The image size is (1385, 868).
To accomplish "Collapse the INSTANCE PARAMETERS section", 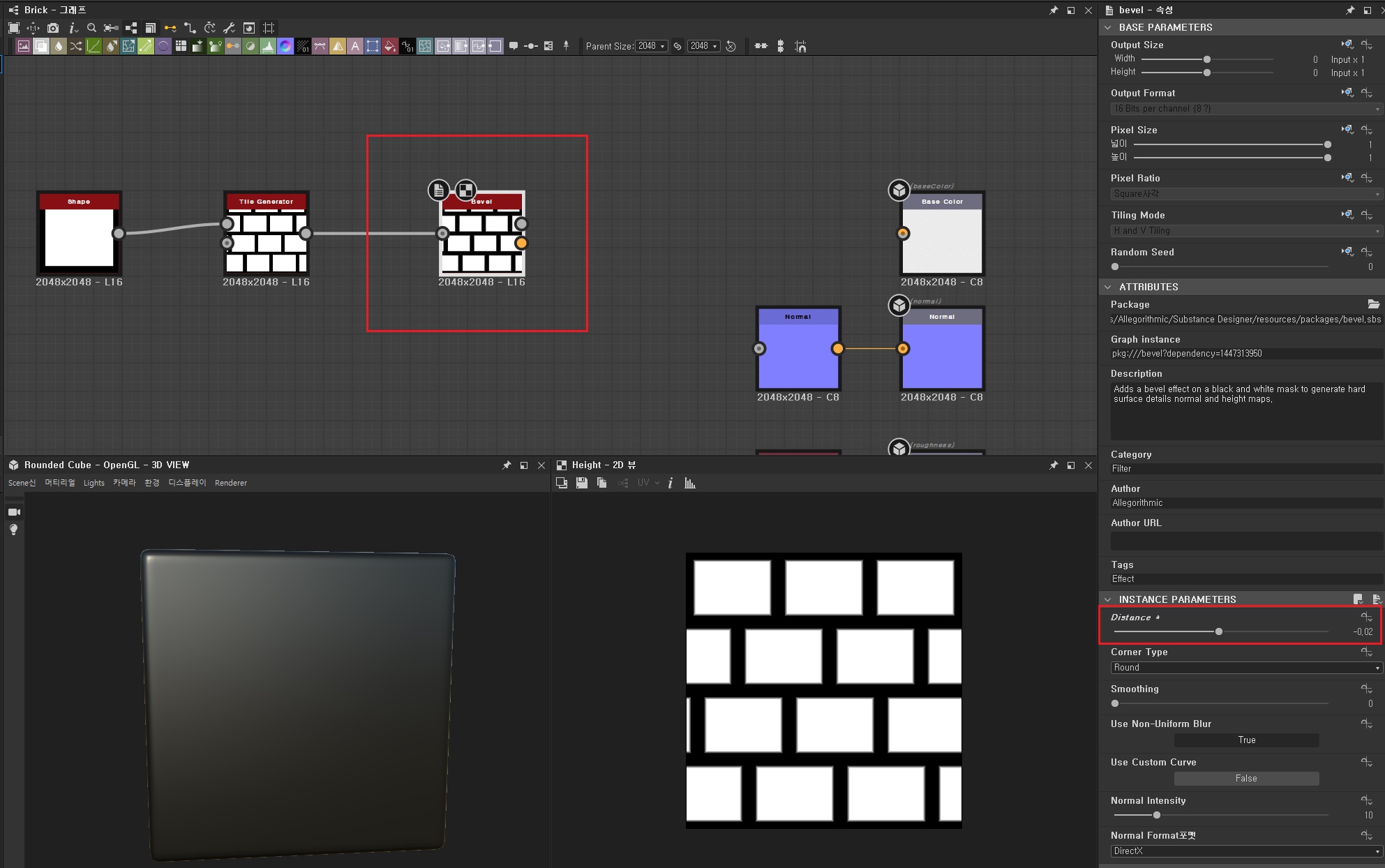I will tap(1108, 599).
